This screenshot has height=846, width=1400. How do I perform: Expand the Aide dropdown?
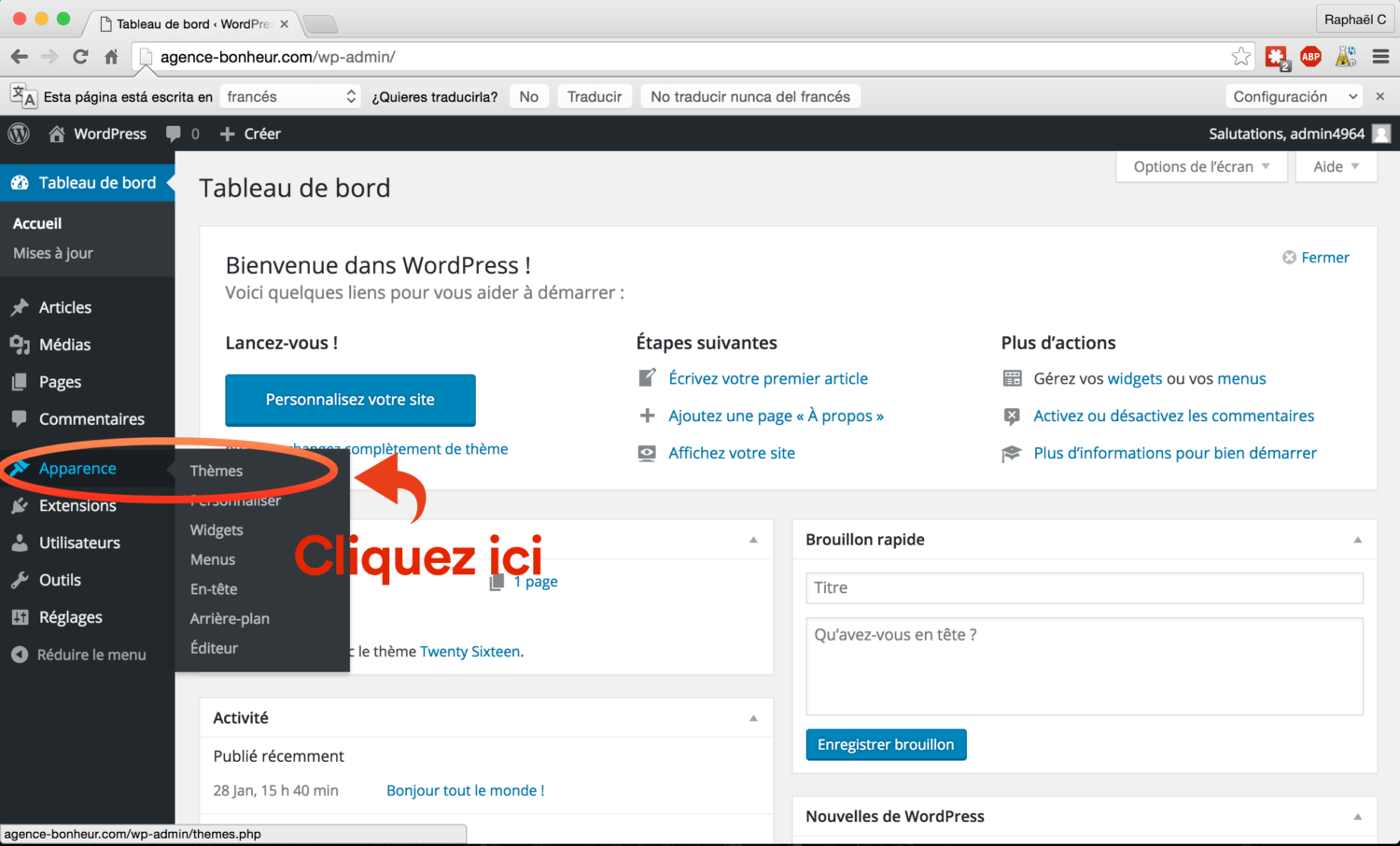coord(1336,166)
